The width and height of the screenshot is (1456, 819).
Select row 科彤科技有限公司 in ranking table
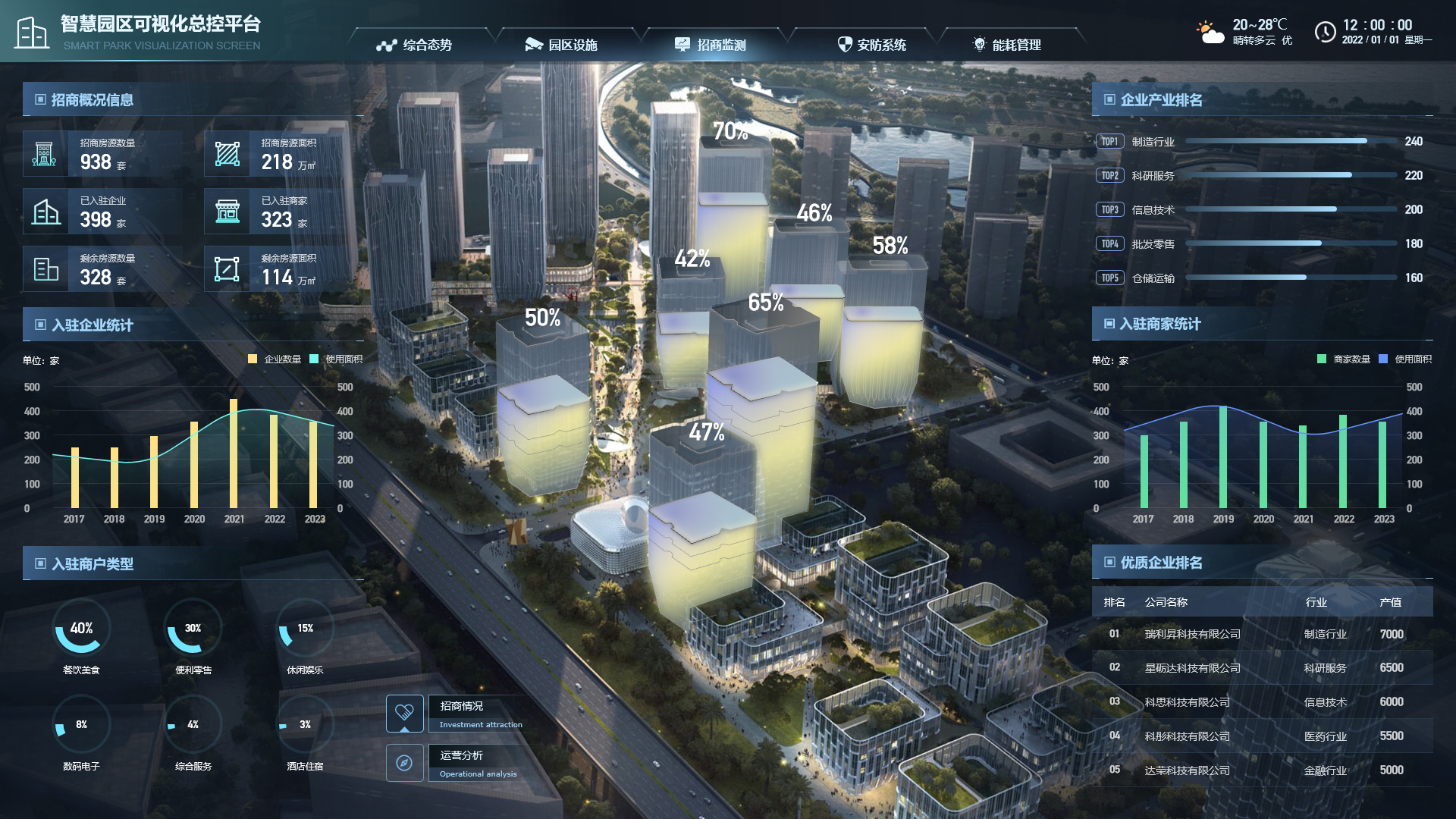1262,736
